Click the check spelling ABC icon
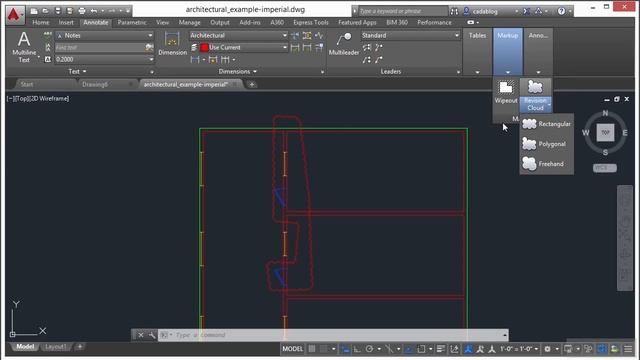This screenshot has width=640, height=360. [48, 36]
